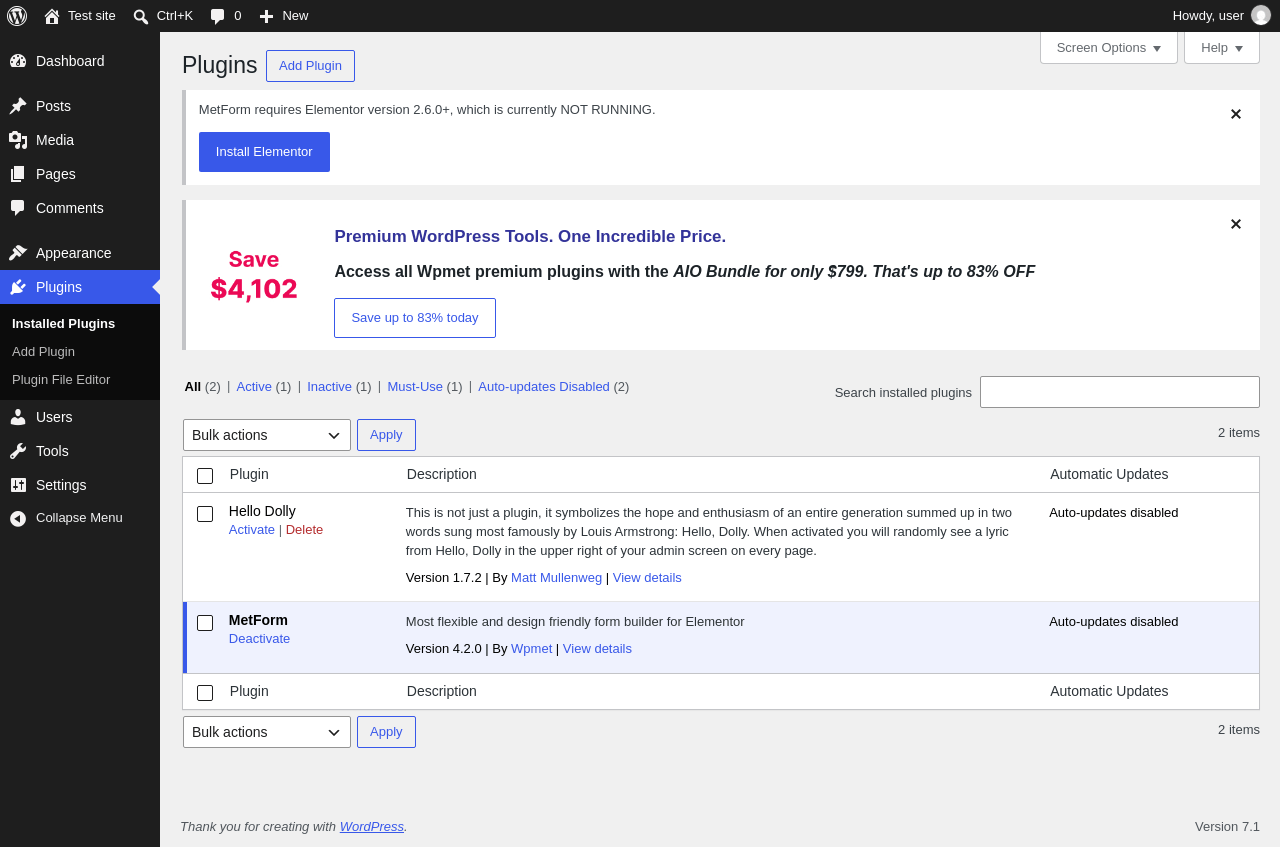Viewport: 1280px width, 847px height.
Task: Filter by Auto-updates Disabled
Action: 544,386
